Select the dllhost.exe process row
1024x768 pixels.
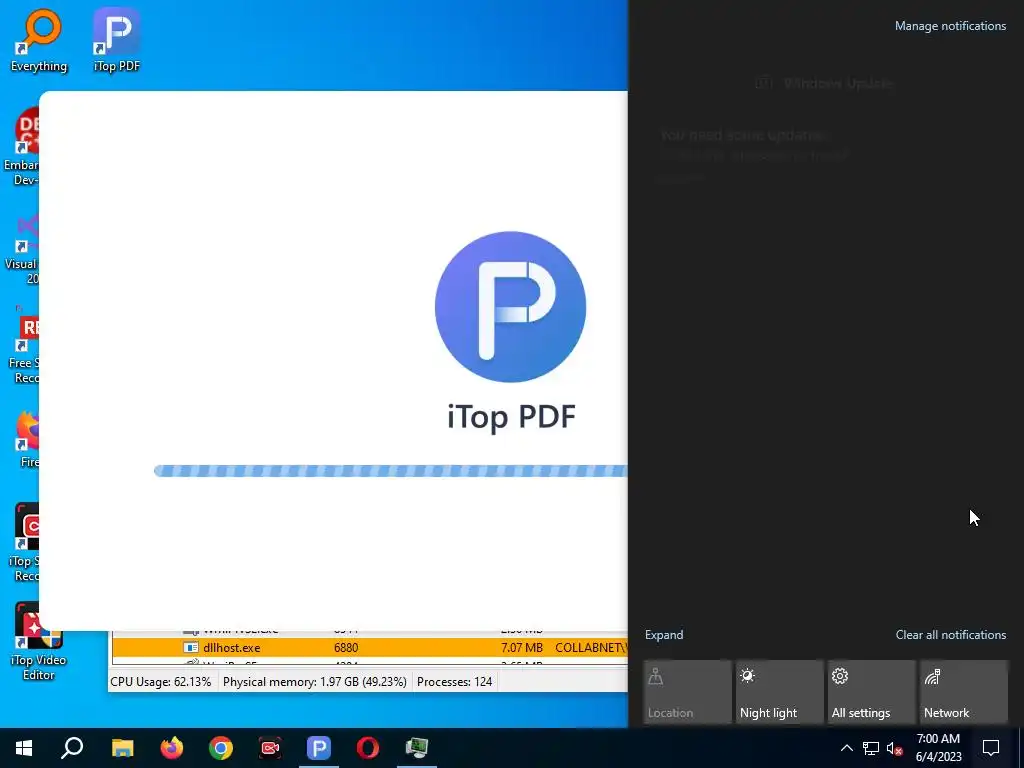point(370,648)
